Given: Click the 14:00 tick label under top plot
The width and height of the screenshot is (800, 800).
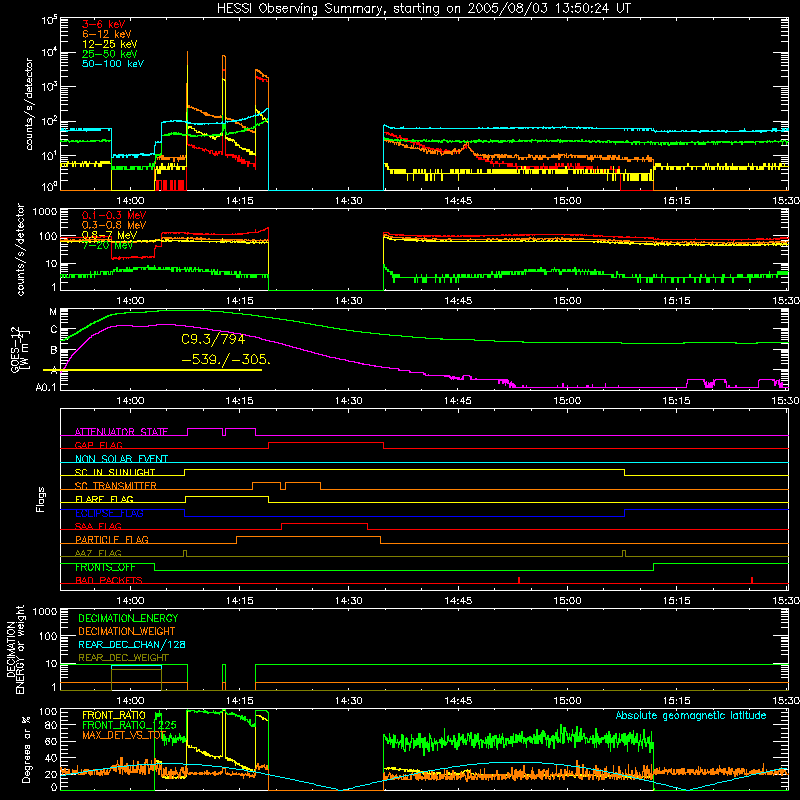Looking at the screenshot, I should (x=130, y=201).
